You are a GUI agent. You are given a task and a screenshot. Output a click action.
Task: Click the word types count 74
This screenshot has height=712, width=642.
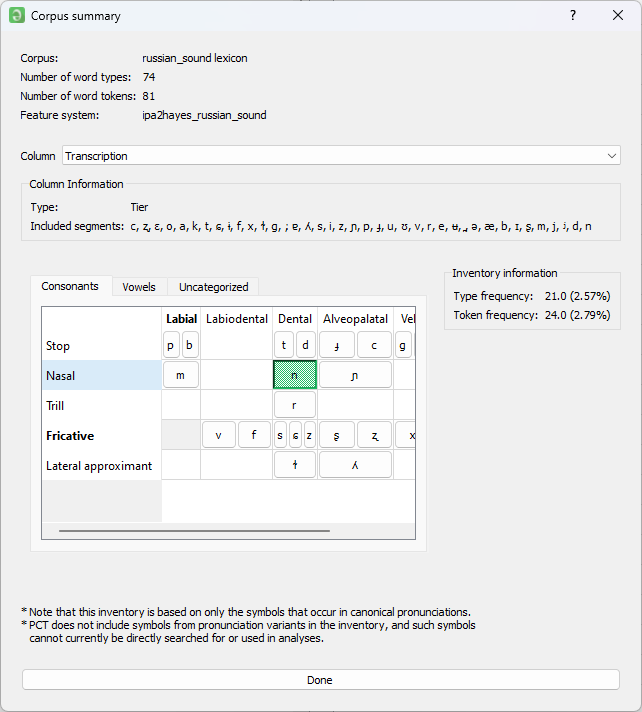coord(149,77)
